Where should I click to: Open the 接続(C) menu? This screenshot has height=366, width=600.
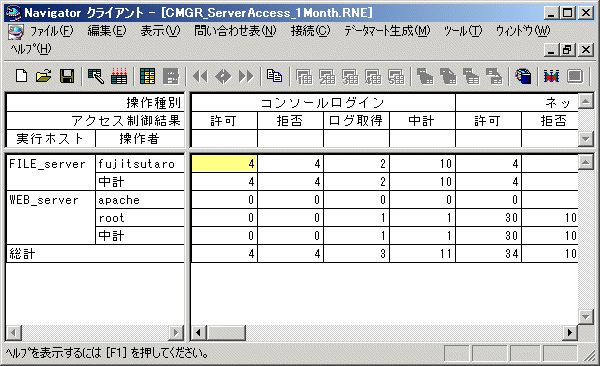pos(310,31)
